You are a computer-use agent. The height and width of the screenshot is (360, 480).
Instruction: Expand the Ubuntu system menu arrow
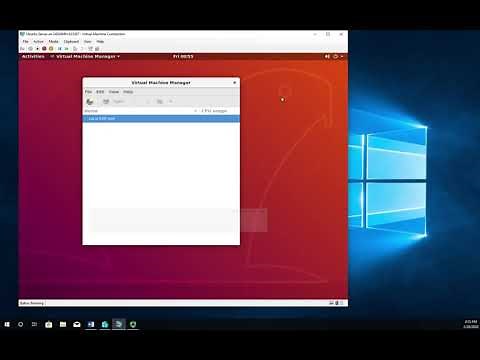coord(342,56)
